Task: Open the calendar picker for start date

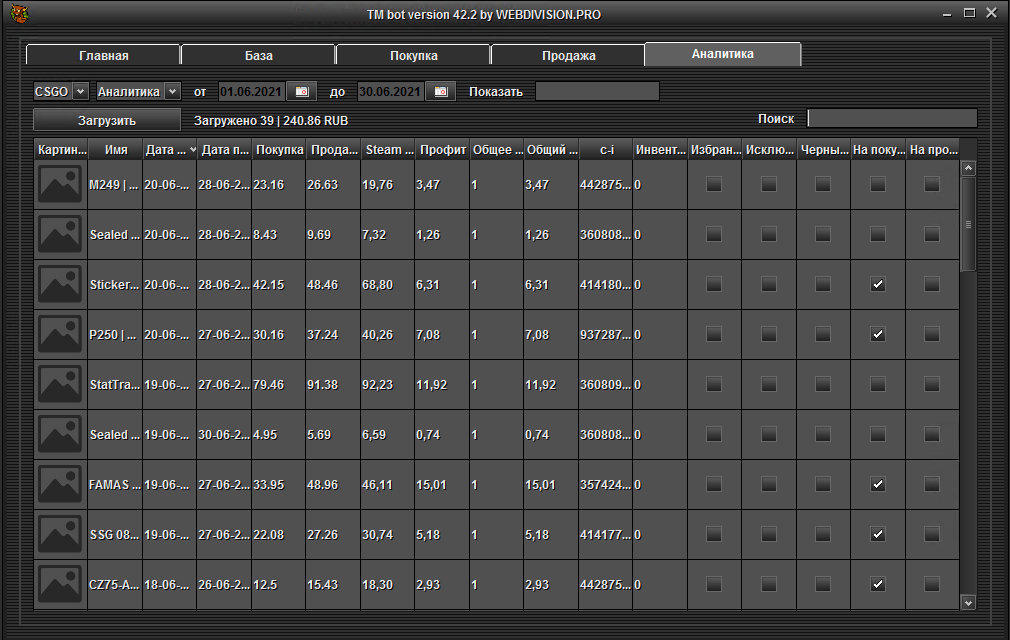Action: point(302,91)
